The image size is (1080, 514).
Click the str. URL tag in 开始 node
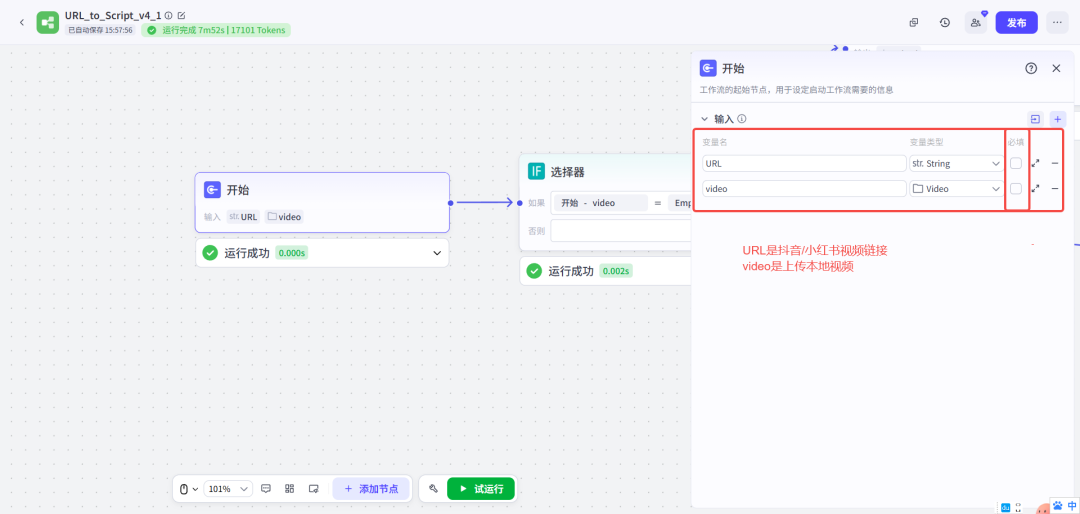coord(244,216)
